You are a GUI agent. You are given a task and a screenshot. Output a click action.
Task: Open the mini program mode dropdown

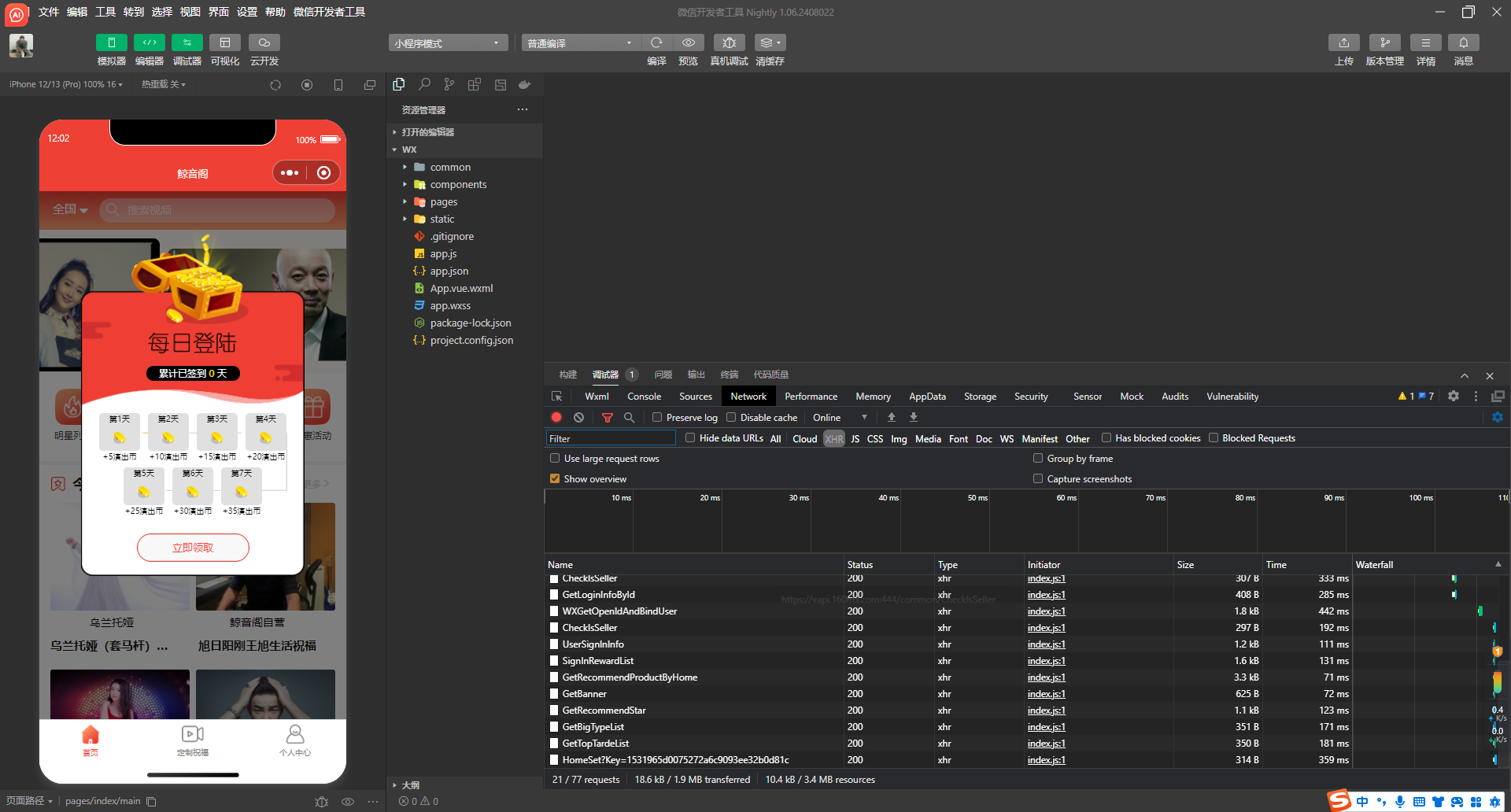447,43
